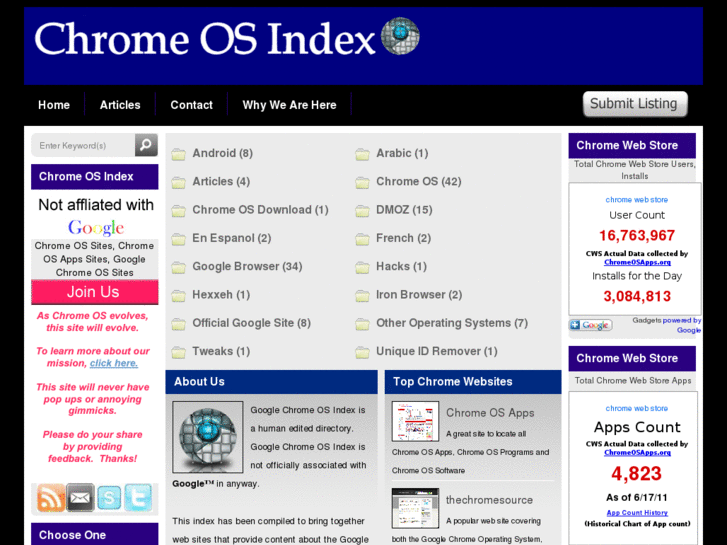Click the Arabic category folder icon

(x=362, y=154)
